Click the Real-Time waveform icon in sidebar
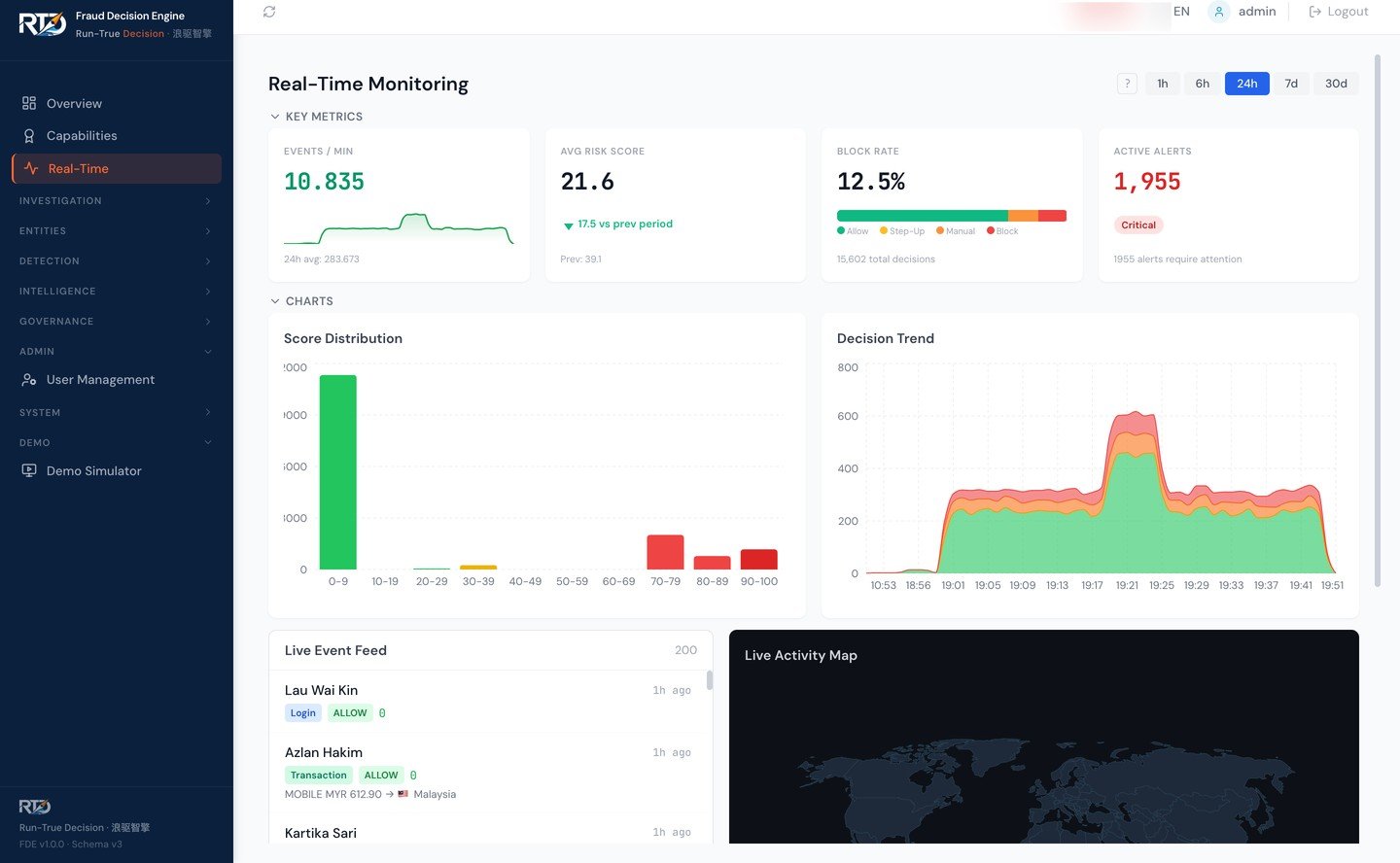This screenshot has height=863, width=1400. (32, 167)
